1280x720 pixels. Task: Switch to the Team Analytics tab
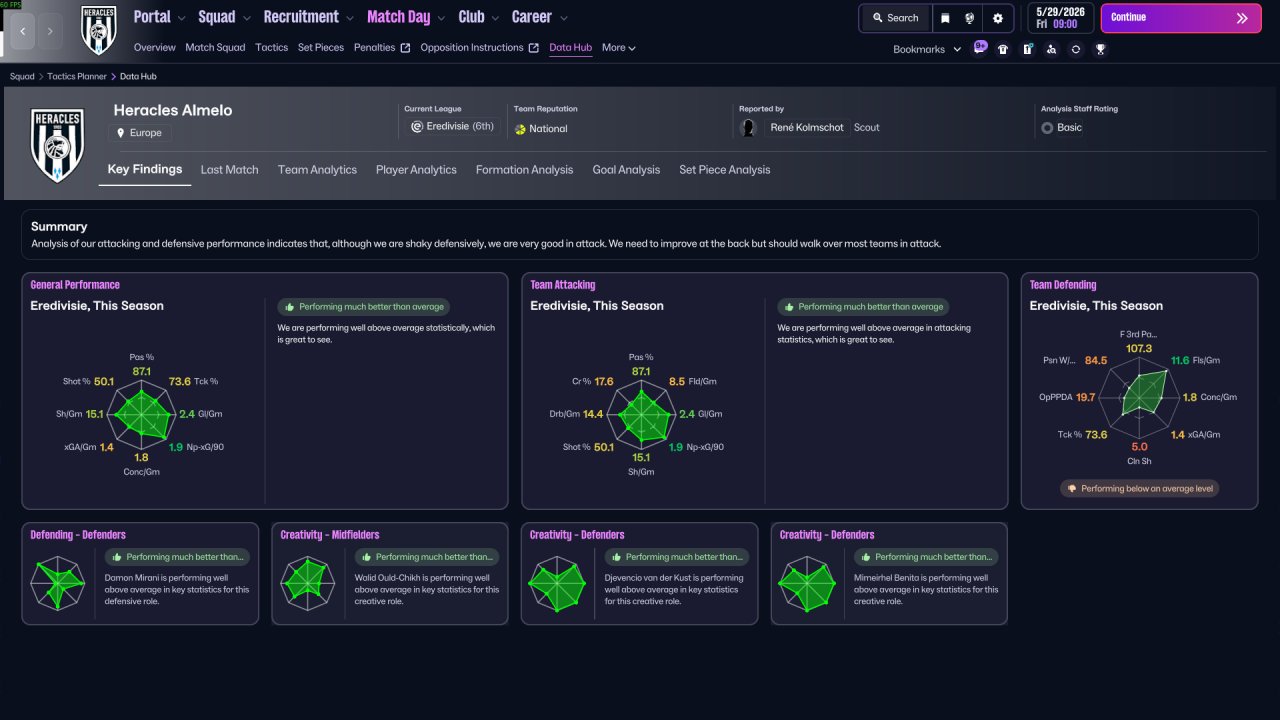(317, 170)
